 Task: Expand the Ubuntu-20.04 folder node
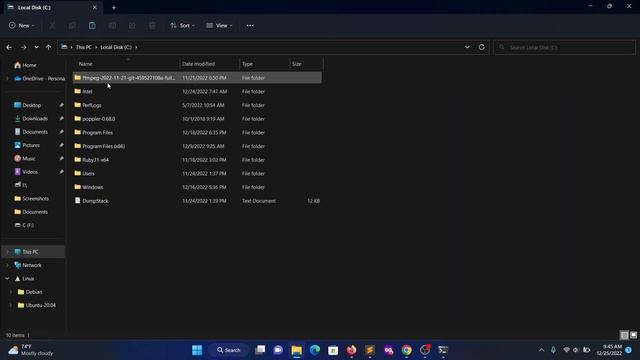(11, 305)
